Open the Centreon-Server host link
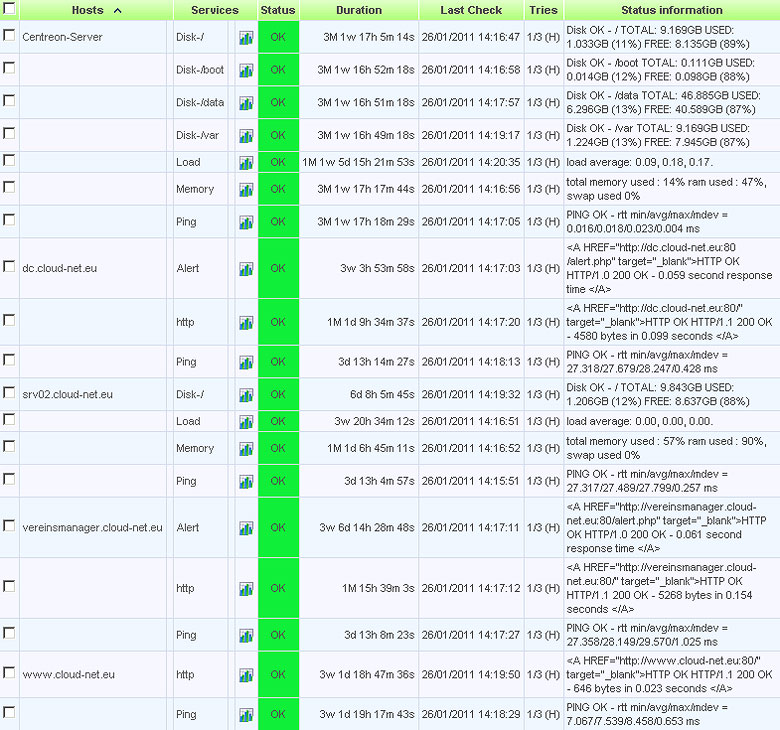The image size is (780, 730). coord(62,37)
